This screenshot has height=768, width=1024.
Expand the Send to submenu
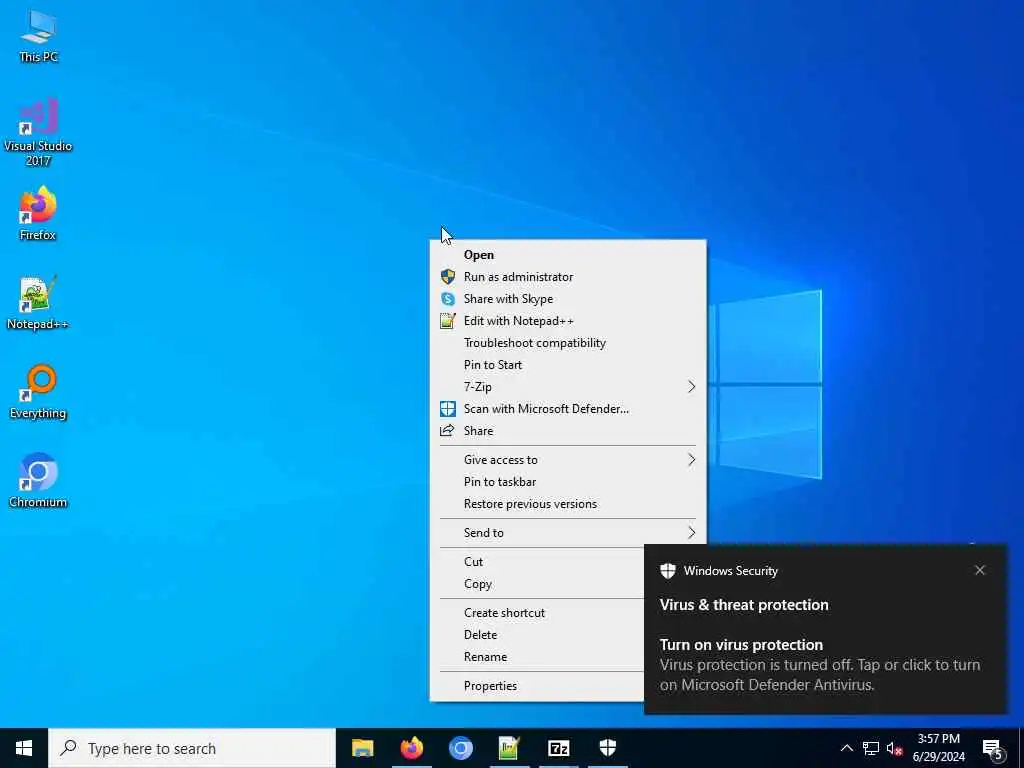tap(568, 533)
